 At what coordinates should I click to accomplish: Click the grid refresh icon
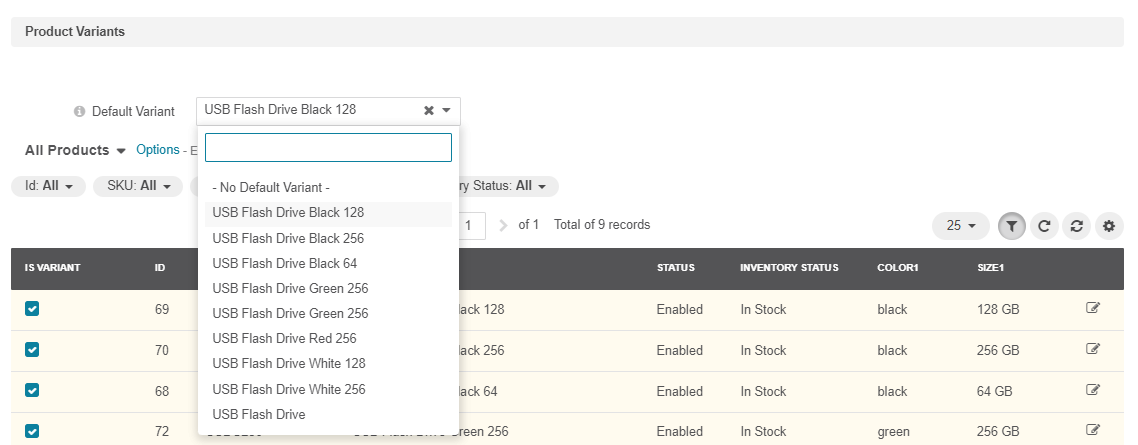click(x=1043, y=226)
